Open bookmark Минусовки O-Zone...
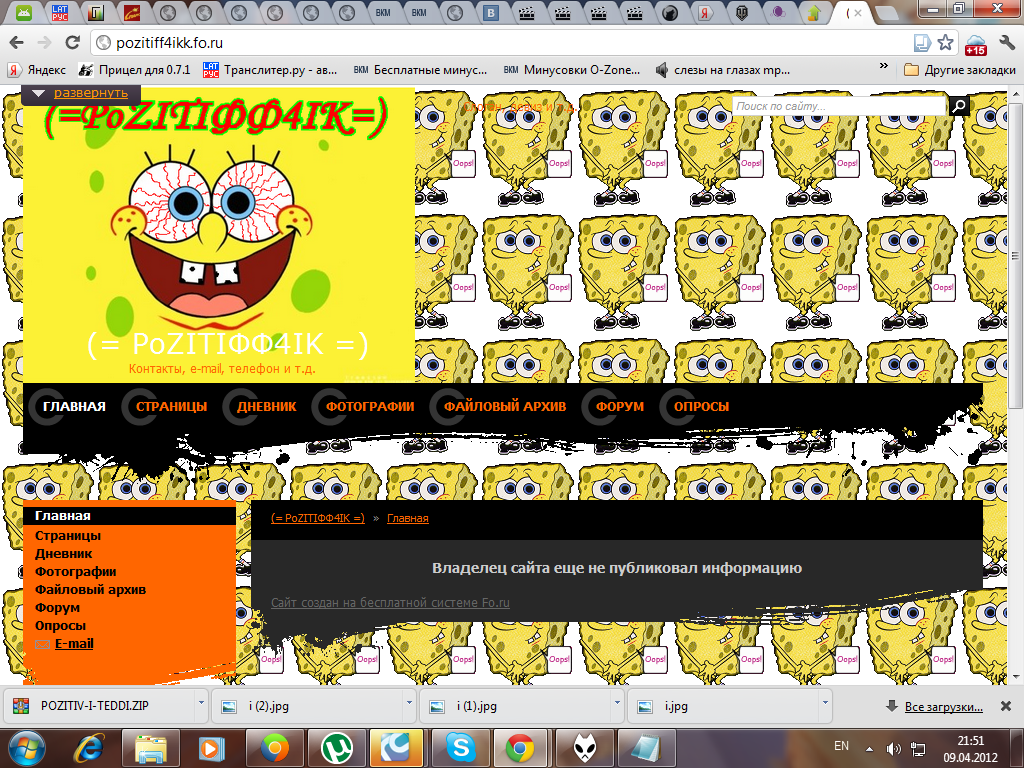 tap(572, 70)
